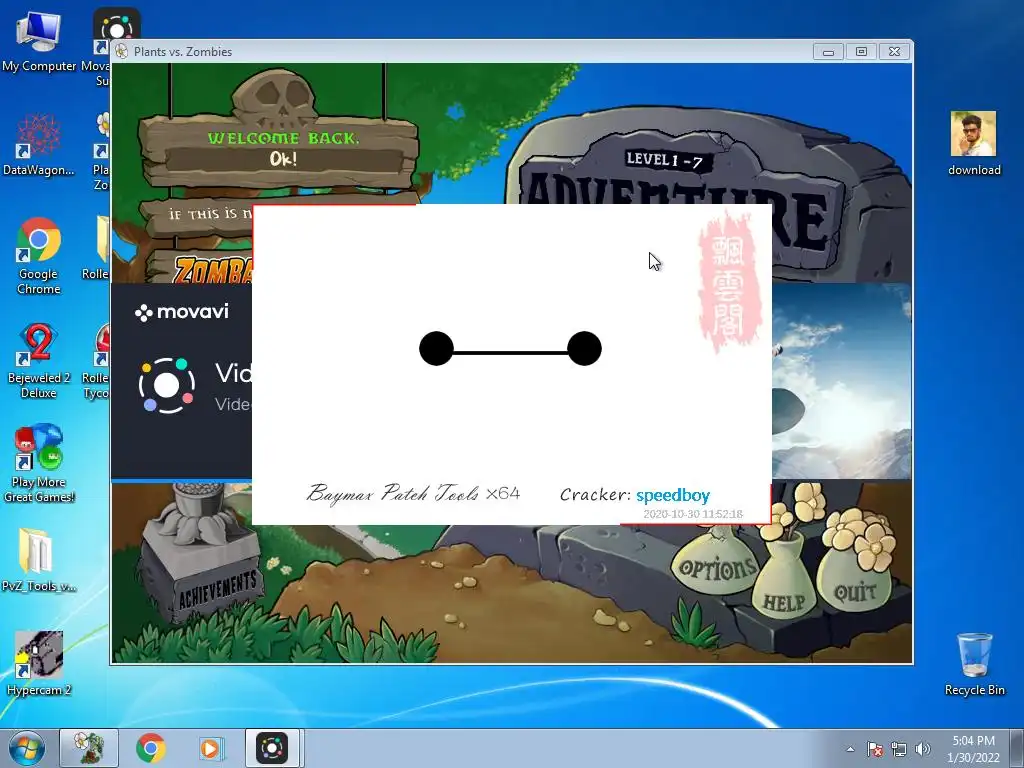Click the speedboy cracker link
The width and height of the screenshot is (1024, 768).
(673, 496)
